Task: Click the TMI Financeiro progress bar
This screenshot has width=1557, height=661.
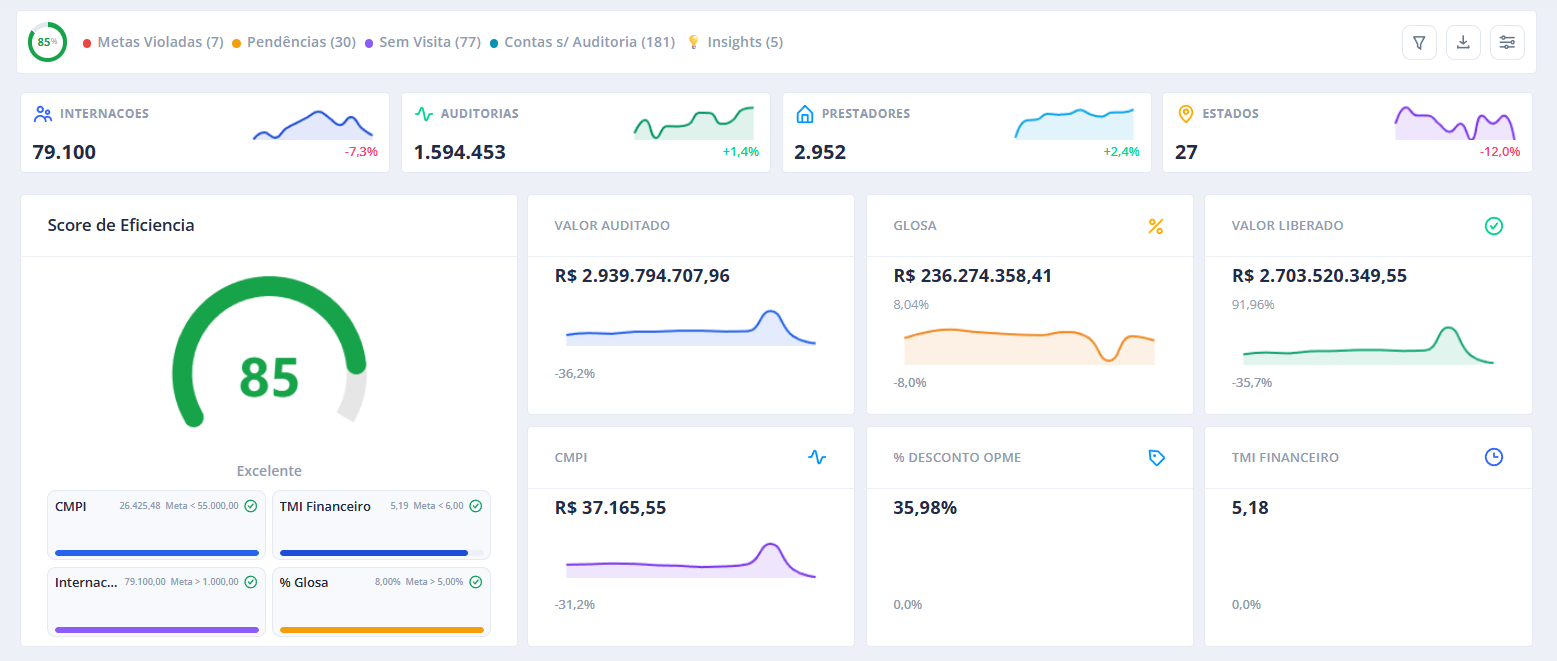Action: click(382, 553)
